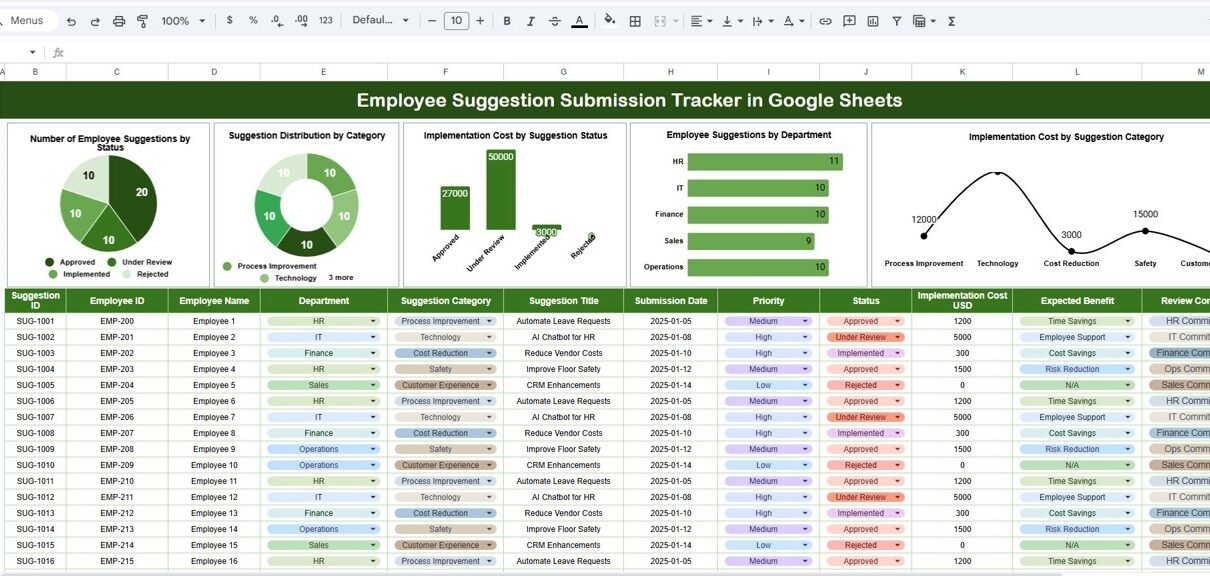The width and height of the screenshot is (1210, 576).
Task: Open the fill color picker
Action: coord(609,21)
